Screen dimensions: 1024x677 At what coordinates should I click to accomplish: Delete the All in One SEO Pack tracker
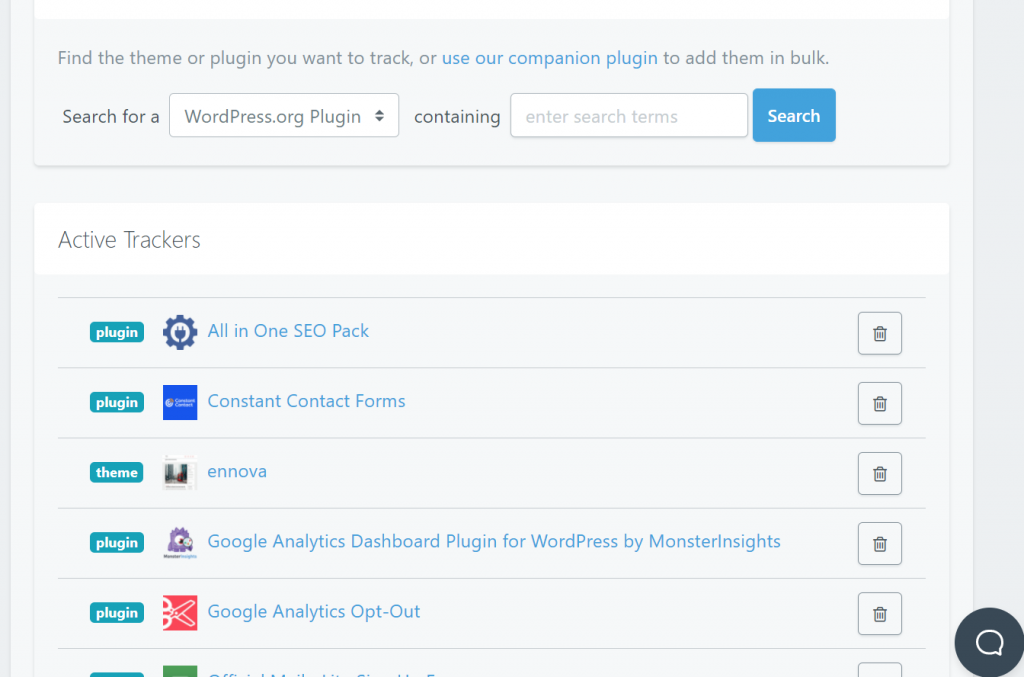coord(880,334)
